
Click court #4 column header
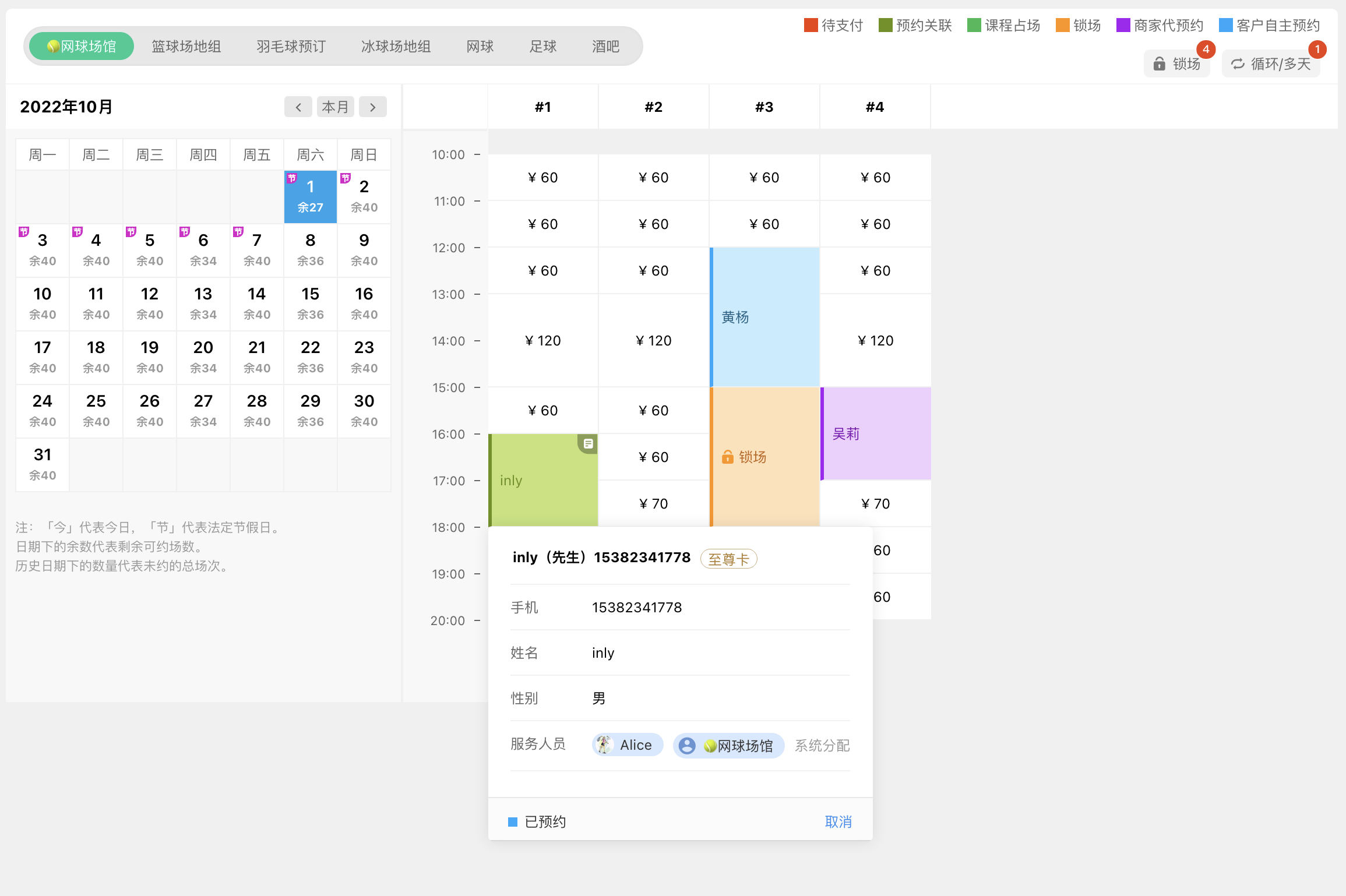pyautogui.click(x=875, y=107)
